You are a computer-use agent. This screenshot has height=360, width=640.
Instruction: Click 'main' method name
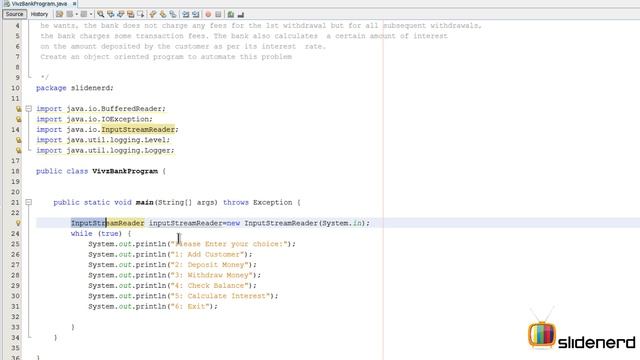pos(144,202)
